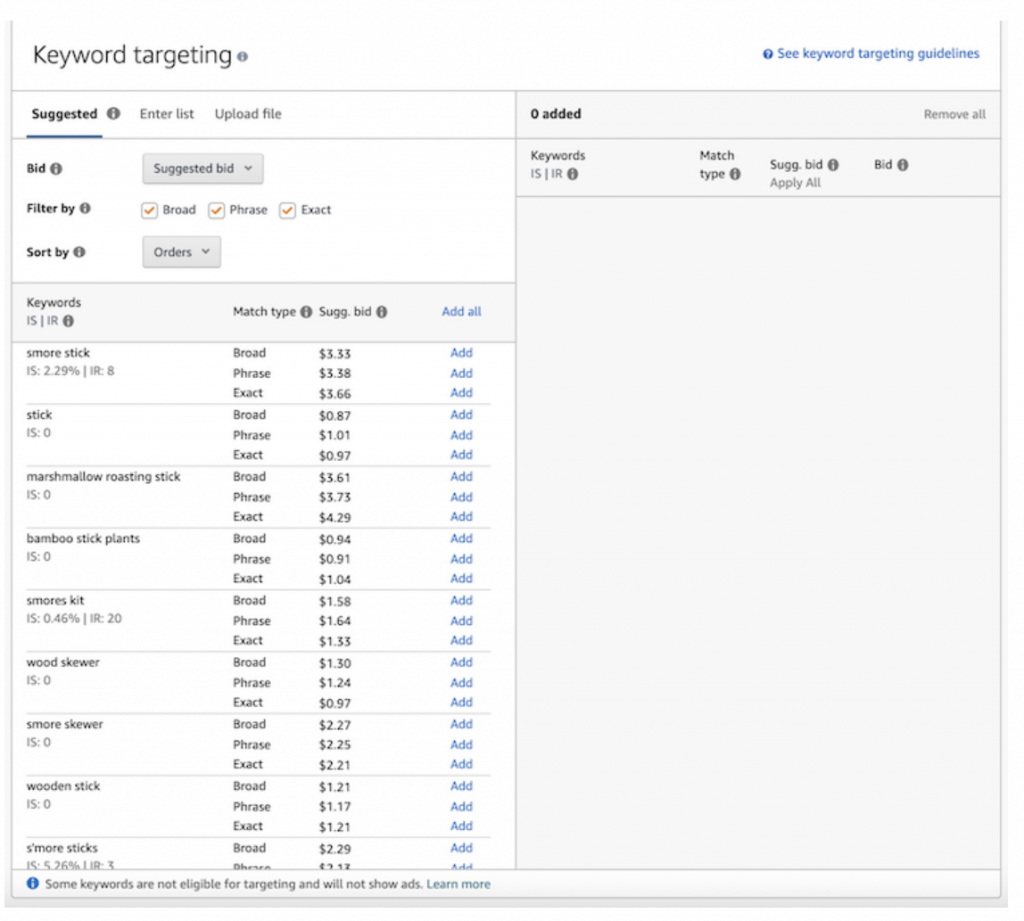Add smore skewer as Broad match
The width and height of the screenshot is (1024, 921).
point(461,724)
